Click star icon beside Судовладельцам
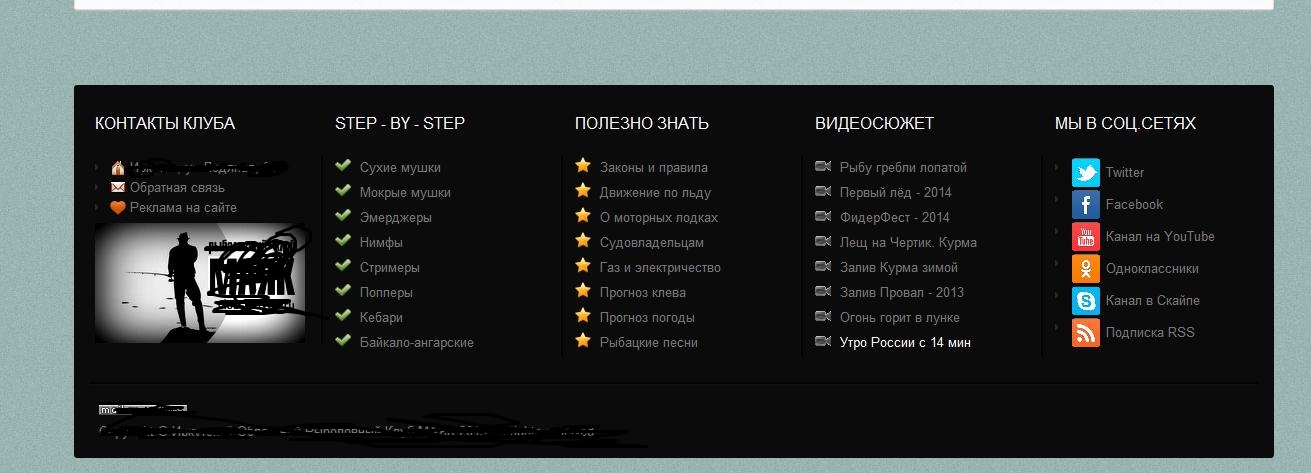Image resolution: width=1311 pixels, height=473 pixels. point(583,240)
